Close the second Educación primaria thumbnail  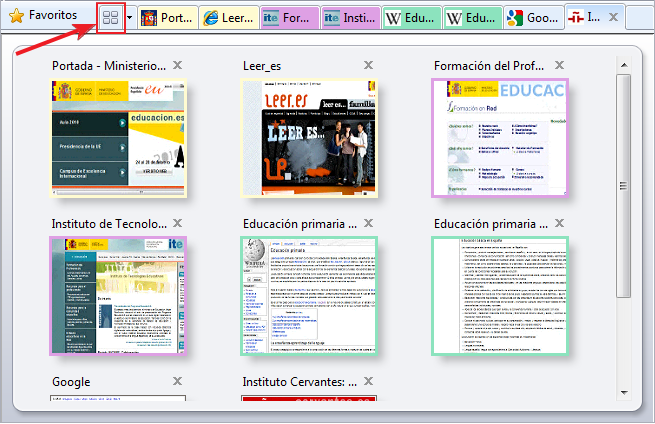[x=559, y=223]
